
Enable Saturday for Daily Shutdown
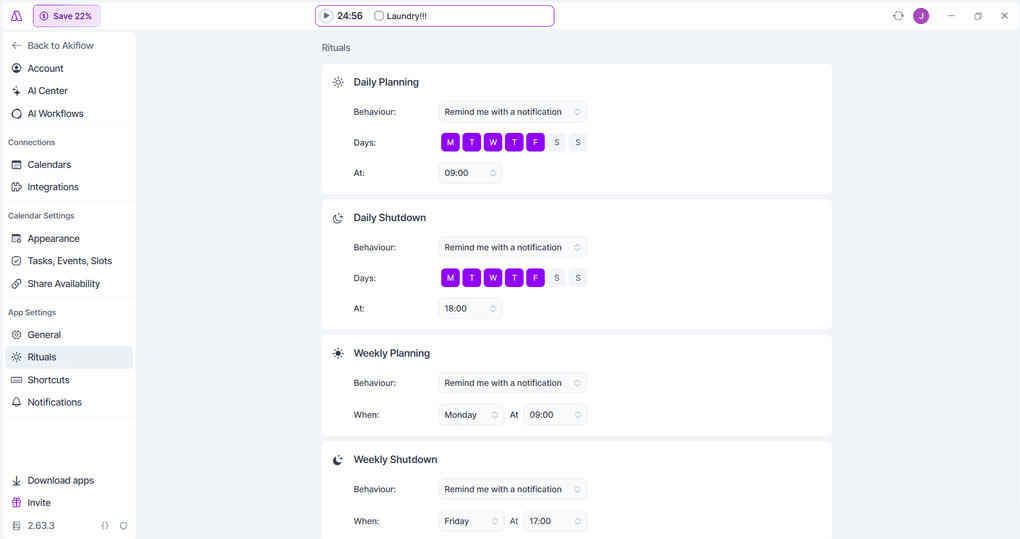[x=557, y=278]
